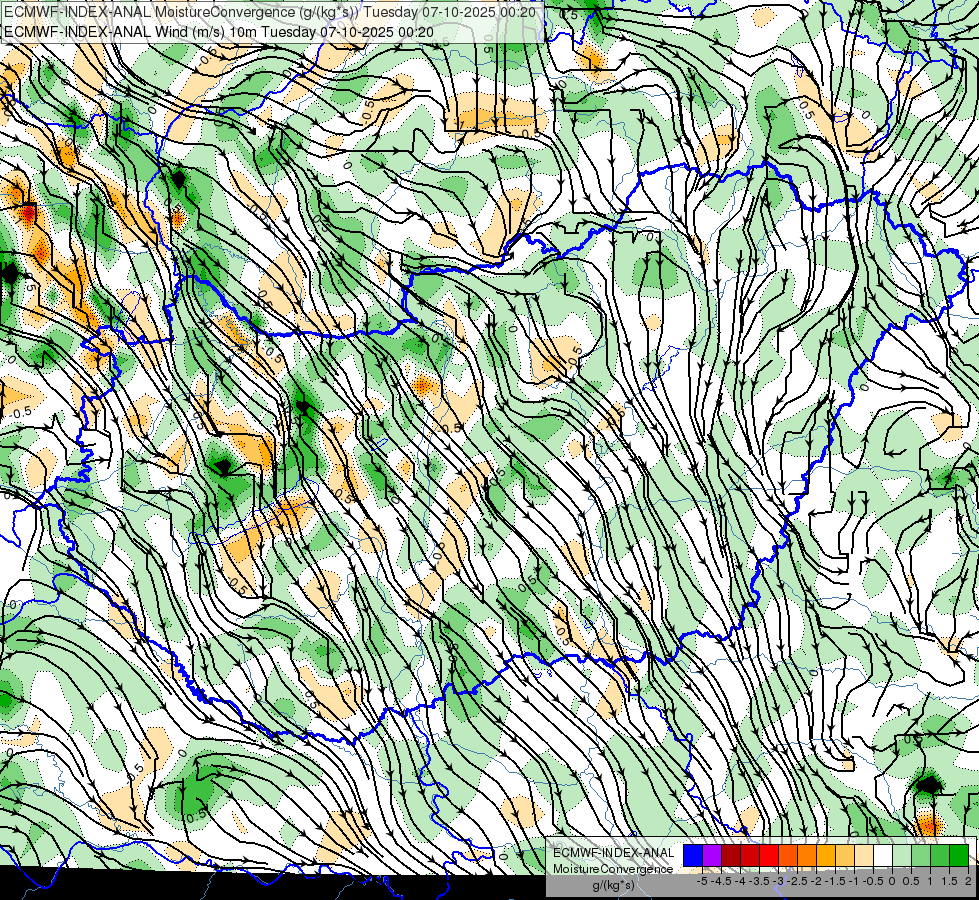
Task: Select the green swatch between 1 and 1.5
Action: click(940, 856)
